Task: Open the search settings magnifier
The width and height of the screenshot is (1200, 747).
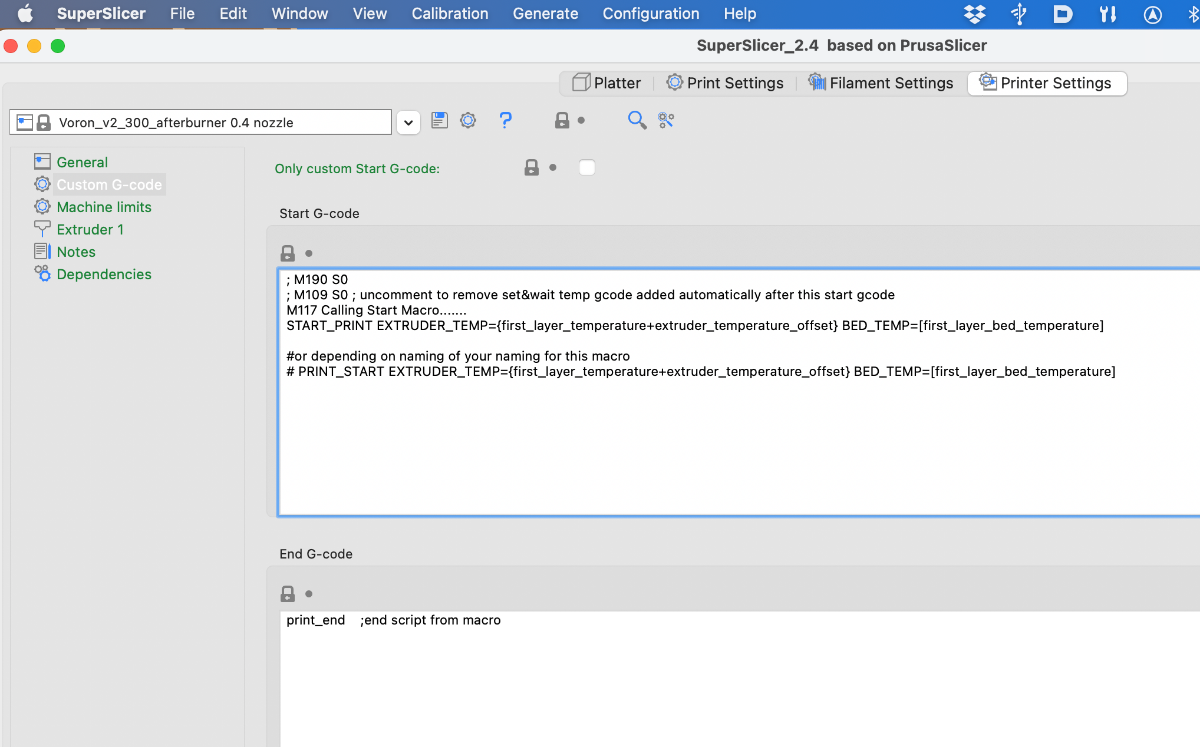Action: point(637,120)
